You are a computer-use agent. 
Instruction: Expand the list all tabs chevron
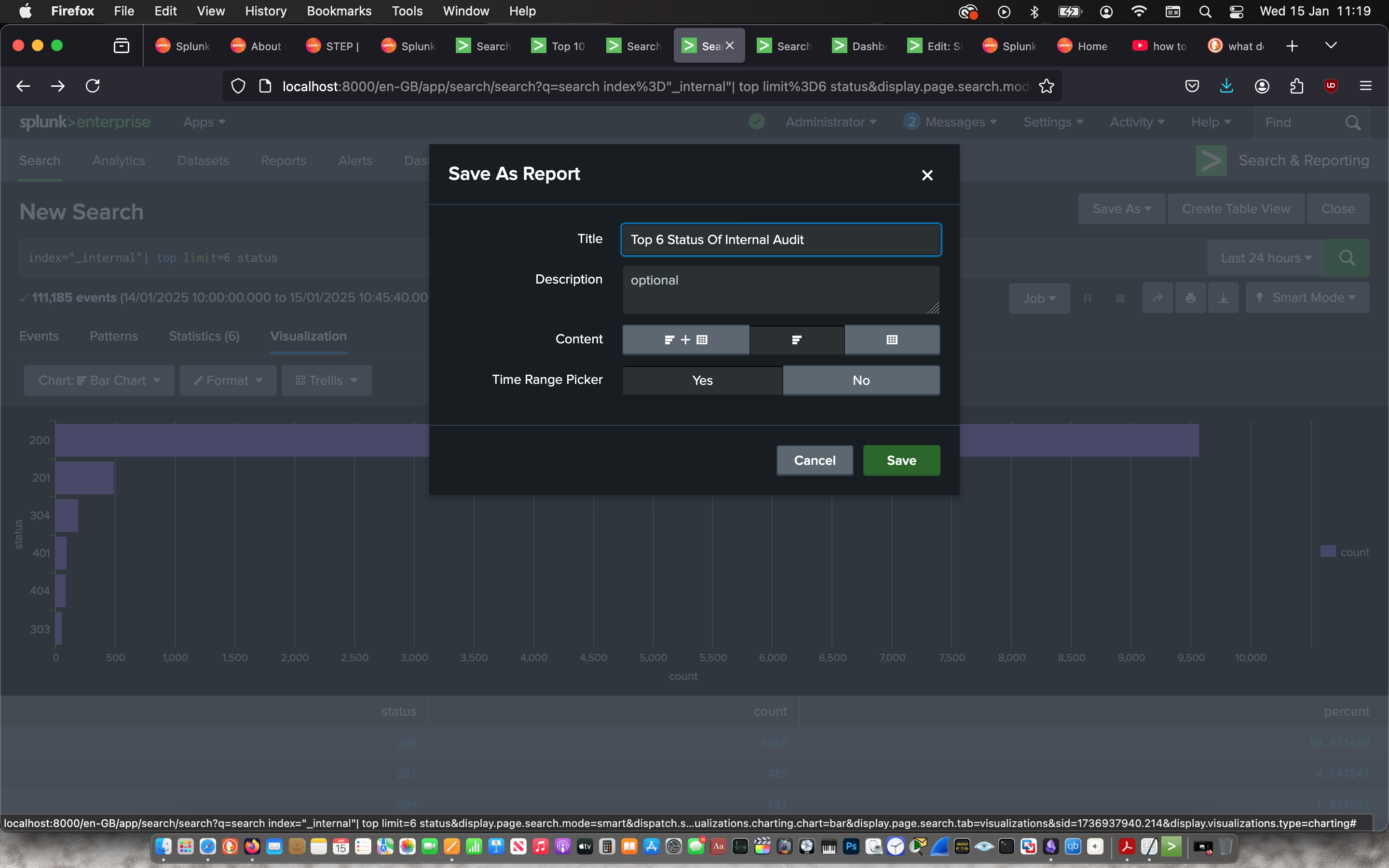tap(1331, 46)
